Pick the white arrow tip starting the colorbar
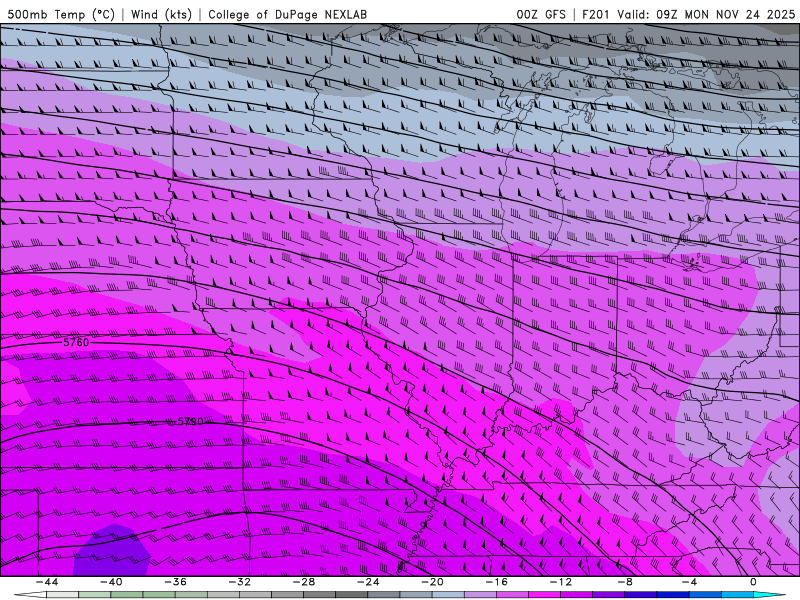Image resolution: width=800 pixels, height=600 pixels. point(29,595)
